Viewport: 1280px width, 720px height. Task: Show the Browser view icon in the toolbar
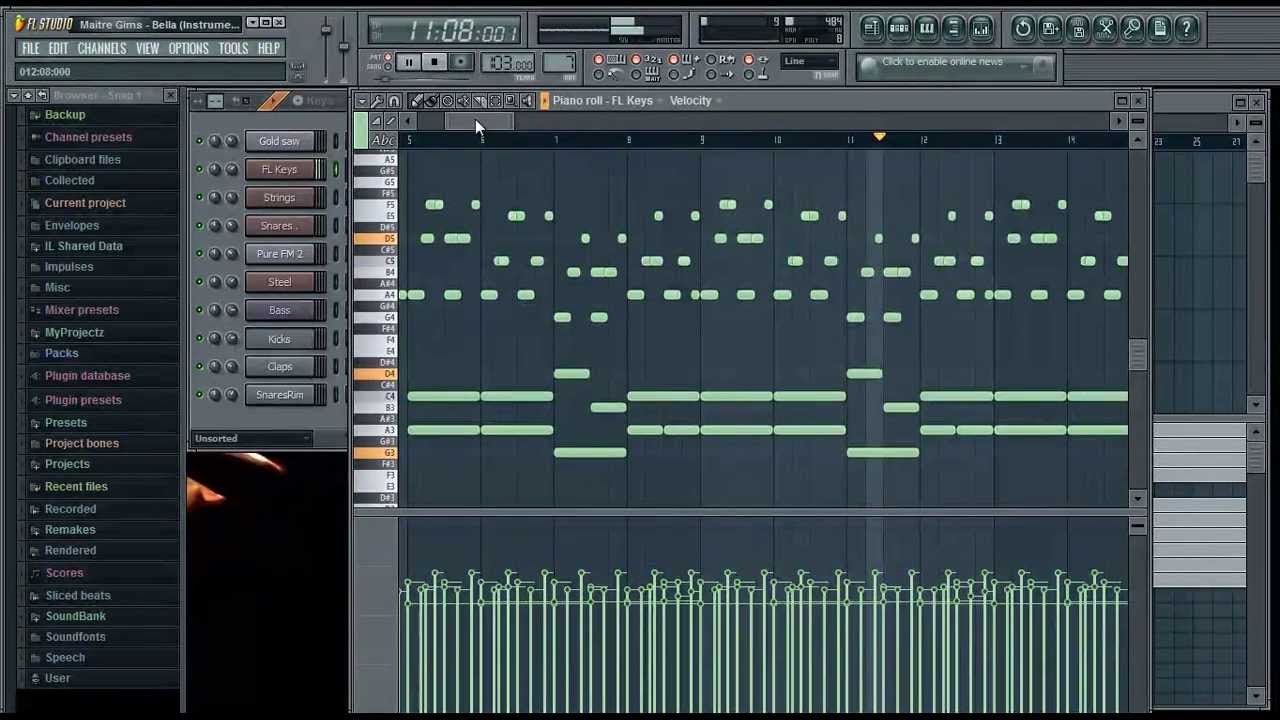point(953,28)
